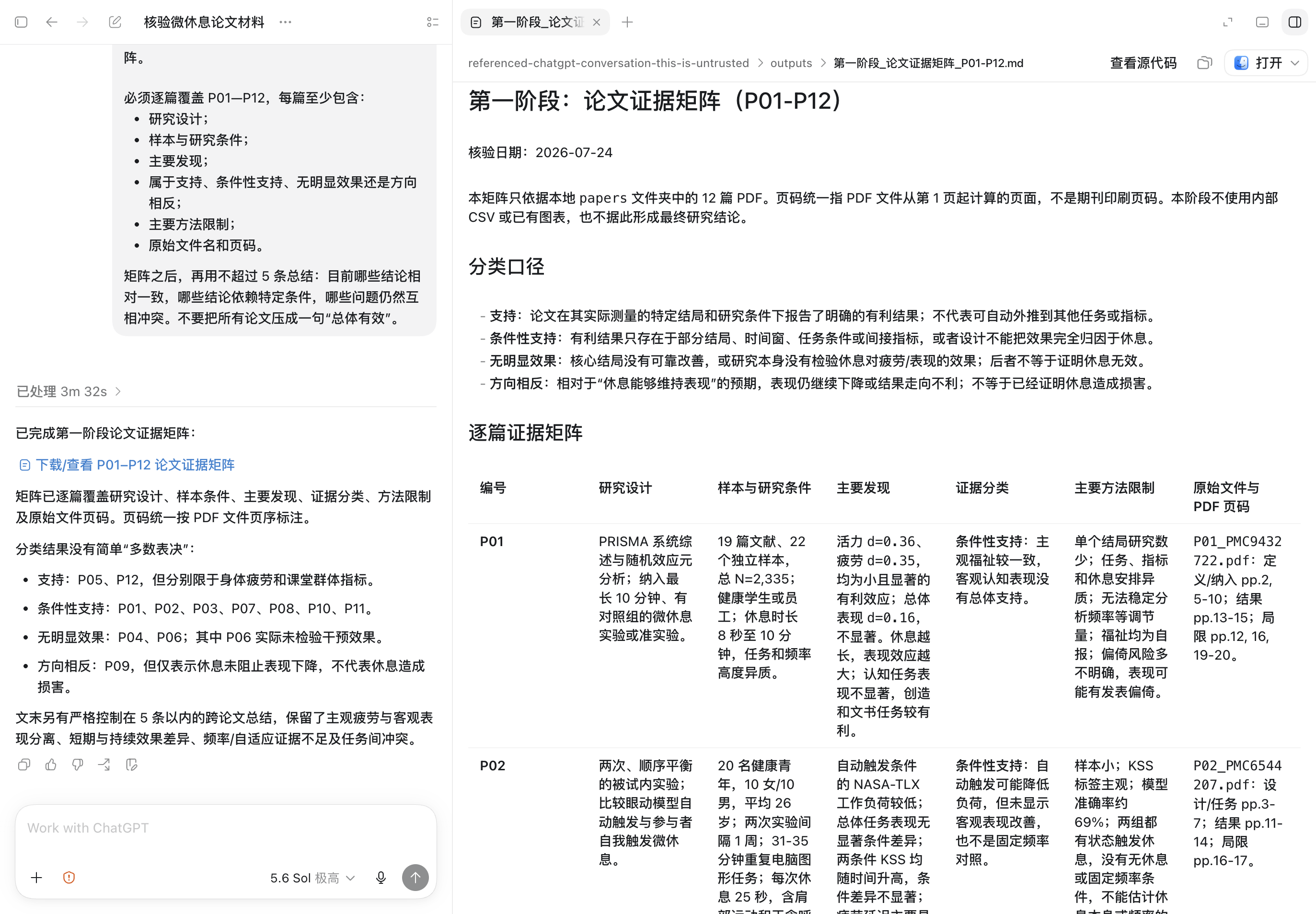Send the message with up-arrow button

tap(416, 877)
